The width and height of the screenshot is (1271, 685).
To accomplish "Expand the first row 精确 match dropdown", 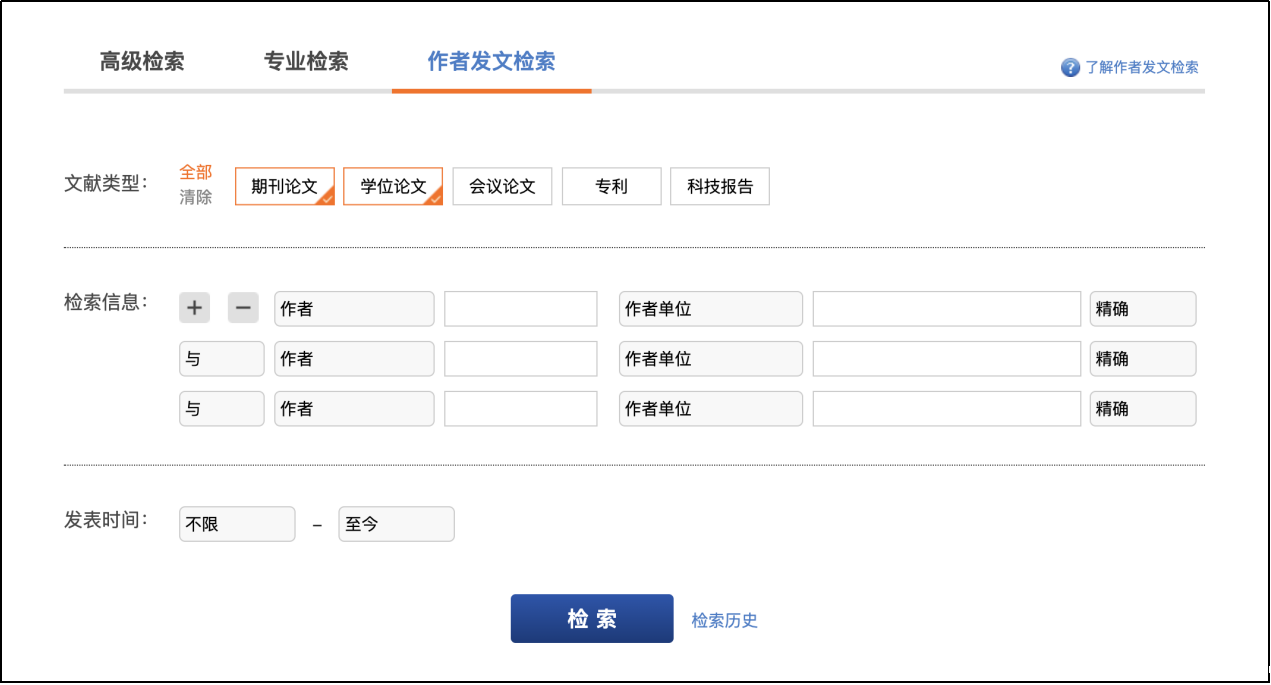I will click(1142, 309).
